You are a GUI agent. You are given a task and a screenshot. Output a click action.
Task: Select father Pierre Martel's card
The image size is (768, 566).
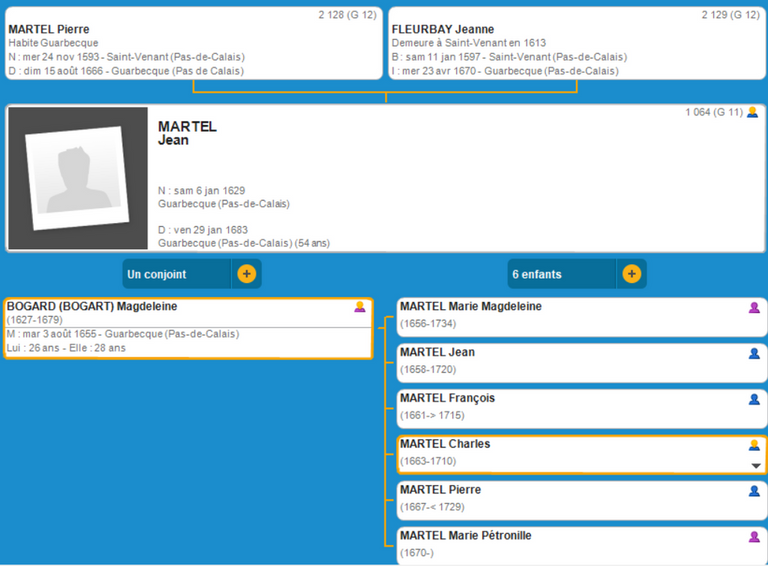point(193,44)
